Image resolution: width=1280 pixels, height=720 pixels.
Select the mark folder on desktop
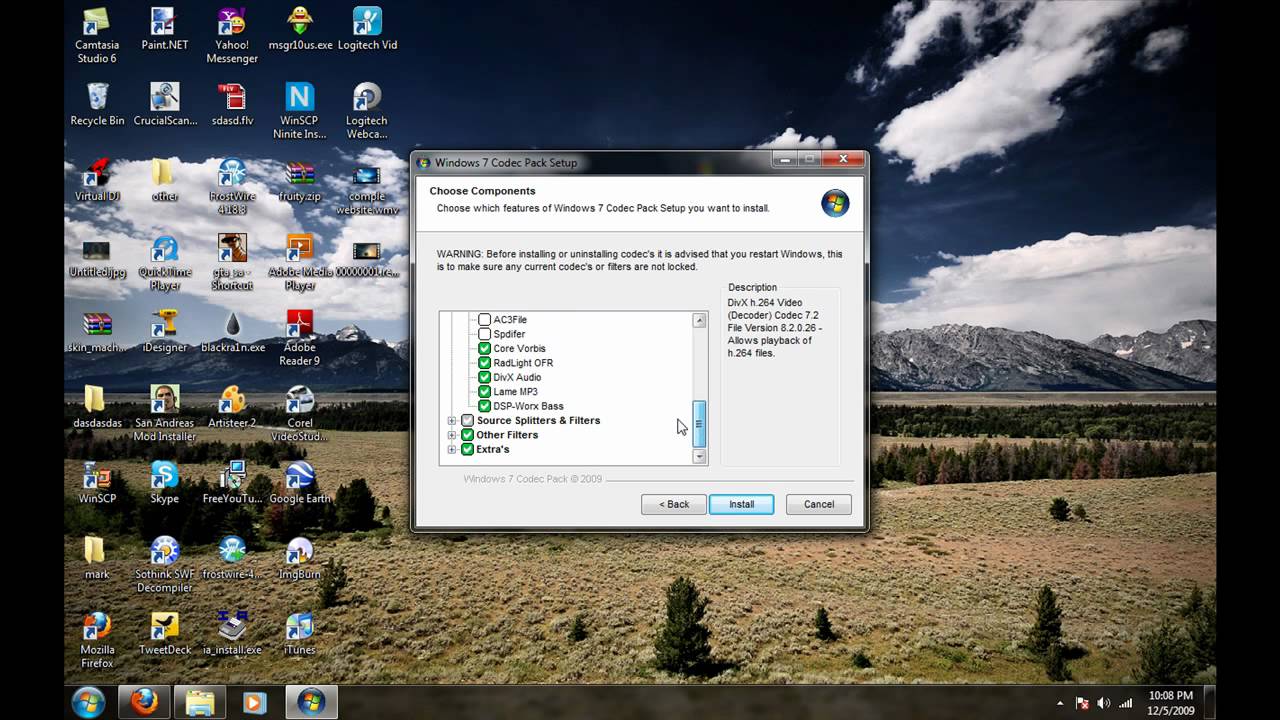pos(97,559)
